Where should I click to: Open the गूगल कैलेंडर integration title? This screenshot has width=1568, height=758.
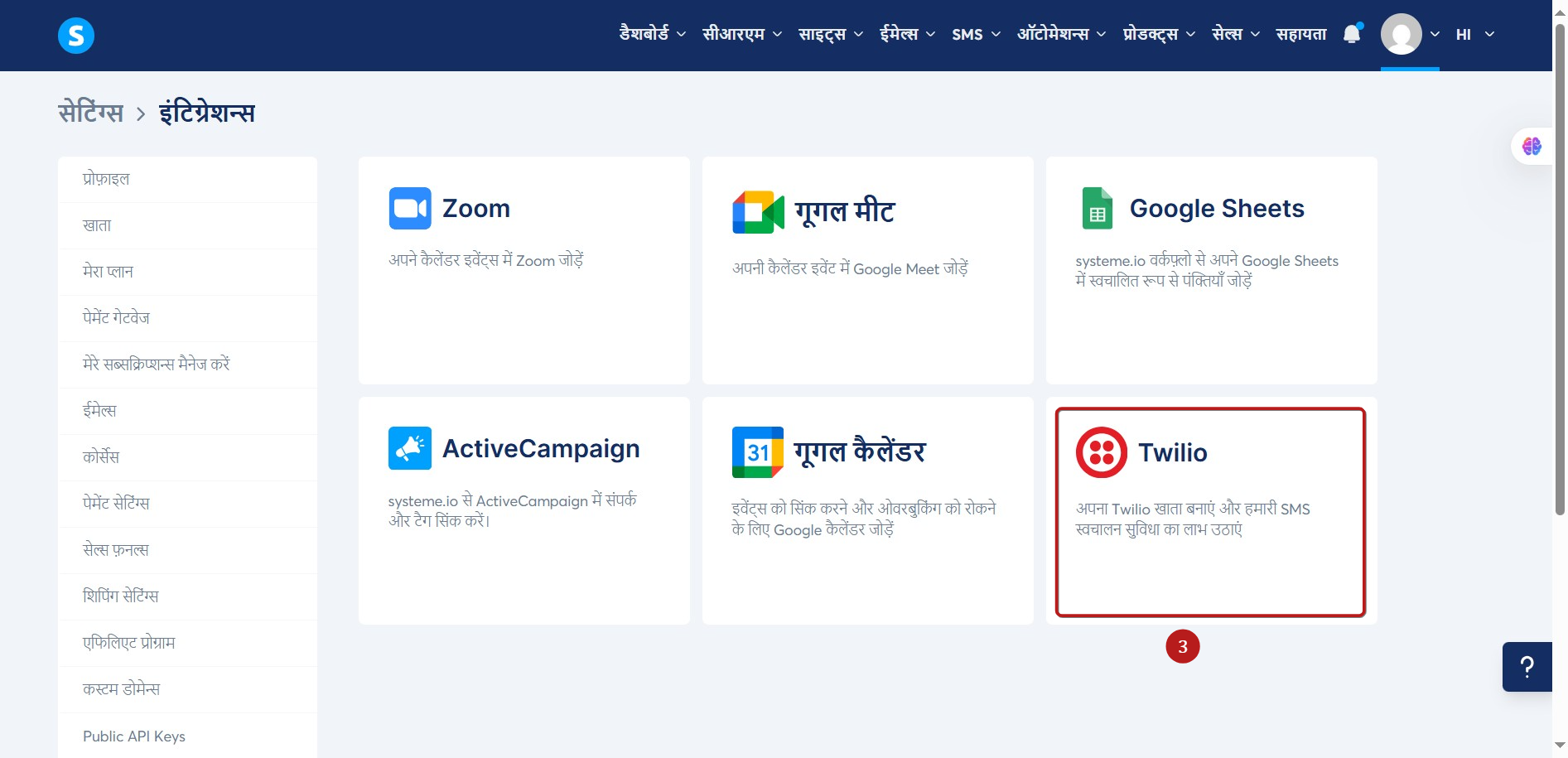tap(860, 451)
